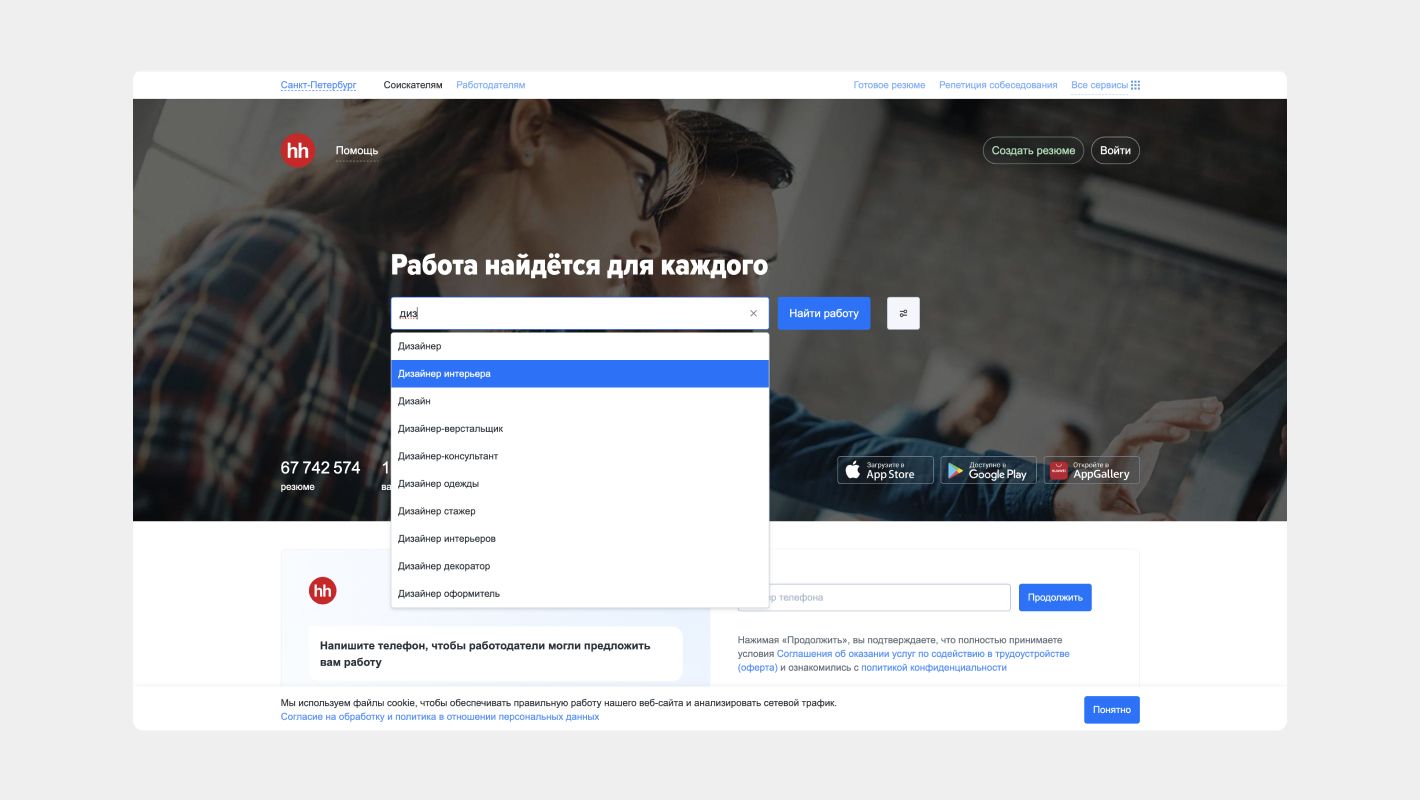Dismiss the cookie notice with Понятно
This screenshot has width=1420, height=800.
click(x=1112, y=709)
